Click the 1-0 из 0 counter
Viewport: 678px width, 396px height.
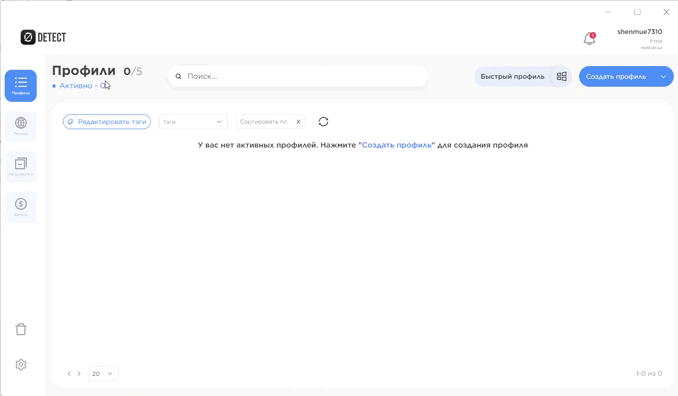coord(649,374)
